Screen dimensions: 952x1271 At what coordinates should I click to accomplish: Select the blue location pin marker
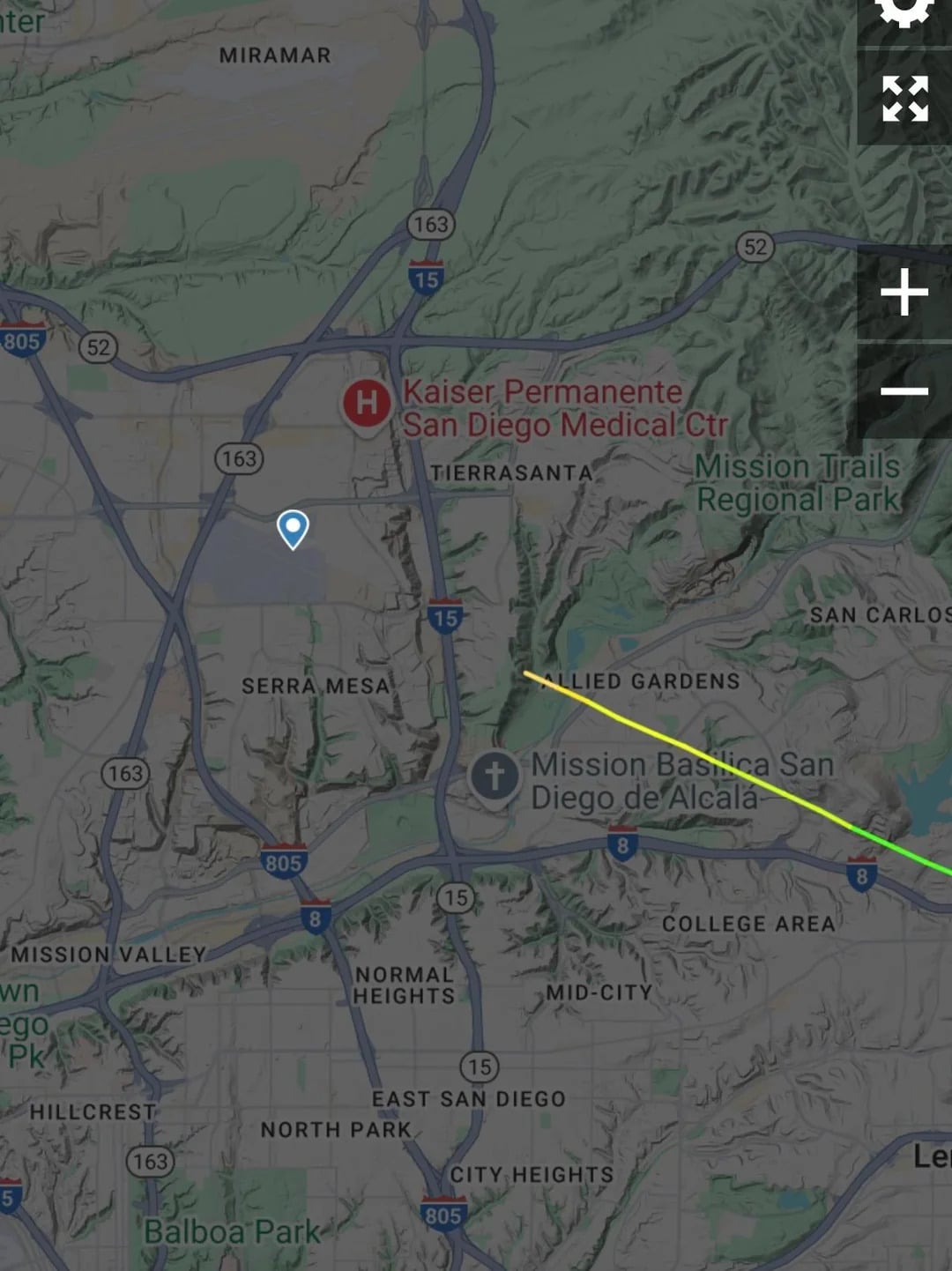click(293, 530)
